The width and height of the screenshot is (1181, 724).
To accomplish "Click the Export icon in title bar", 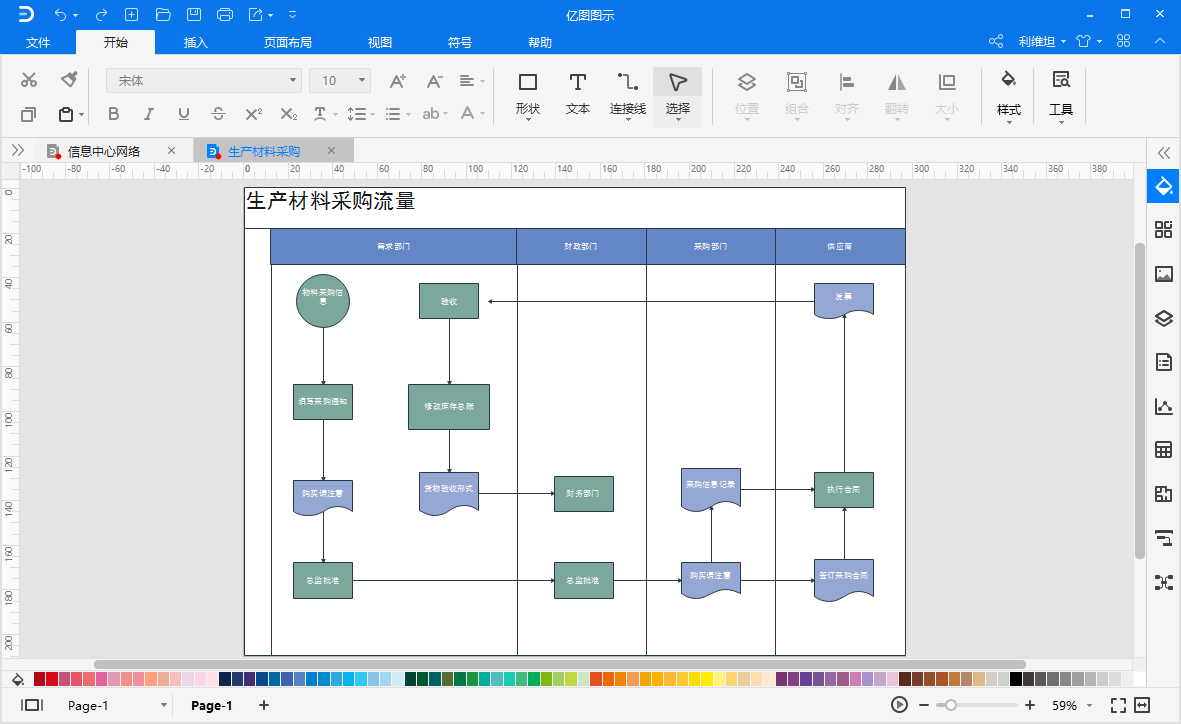I will 256,14.
